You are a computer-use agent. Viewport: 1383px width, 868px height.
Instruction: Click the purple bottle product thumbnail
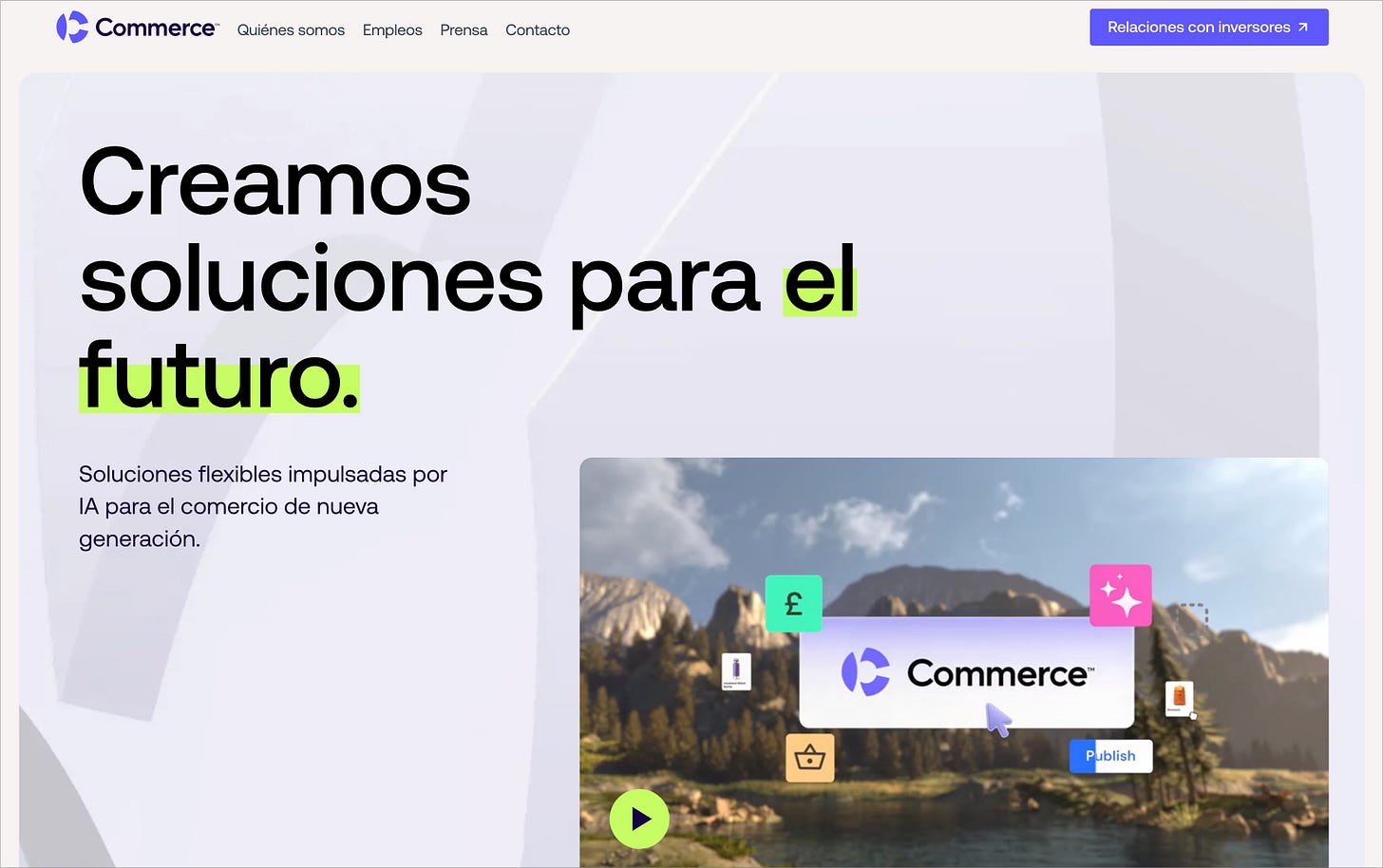click(x=736, y=671)
